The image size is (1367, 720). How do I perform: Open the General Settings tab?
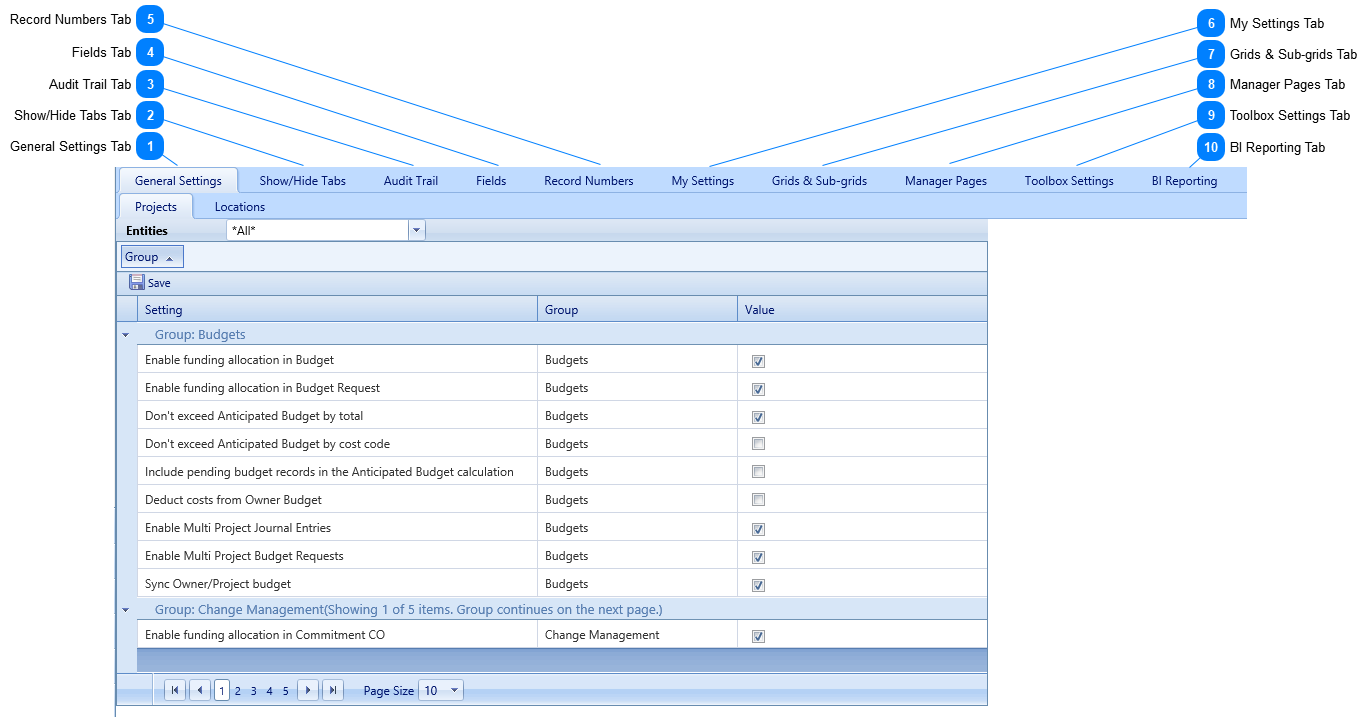[178, 181]
